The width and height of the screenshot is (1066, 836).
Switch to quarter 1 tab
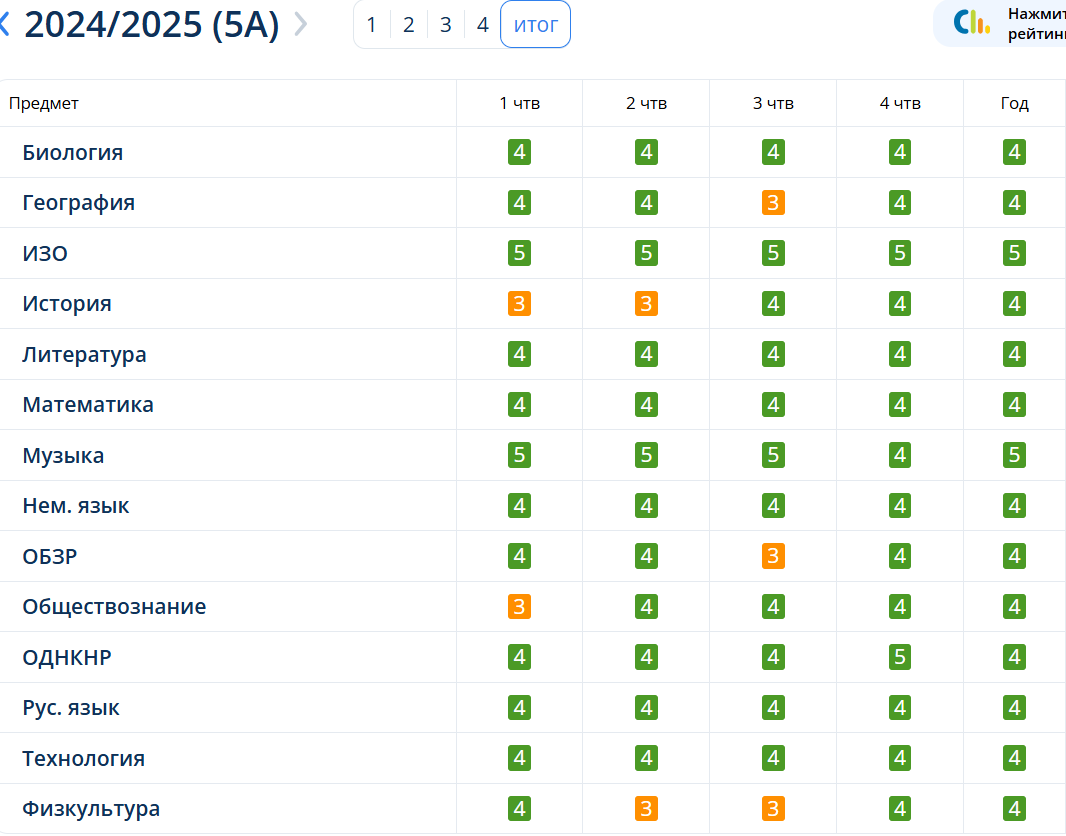click(371, 25)
